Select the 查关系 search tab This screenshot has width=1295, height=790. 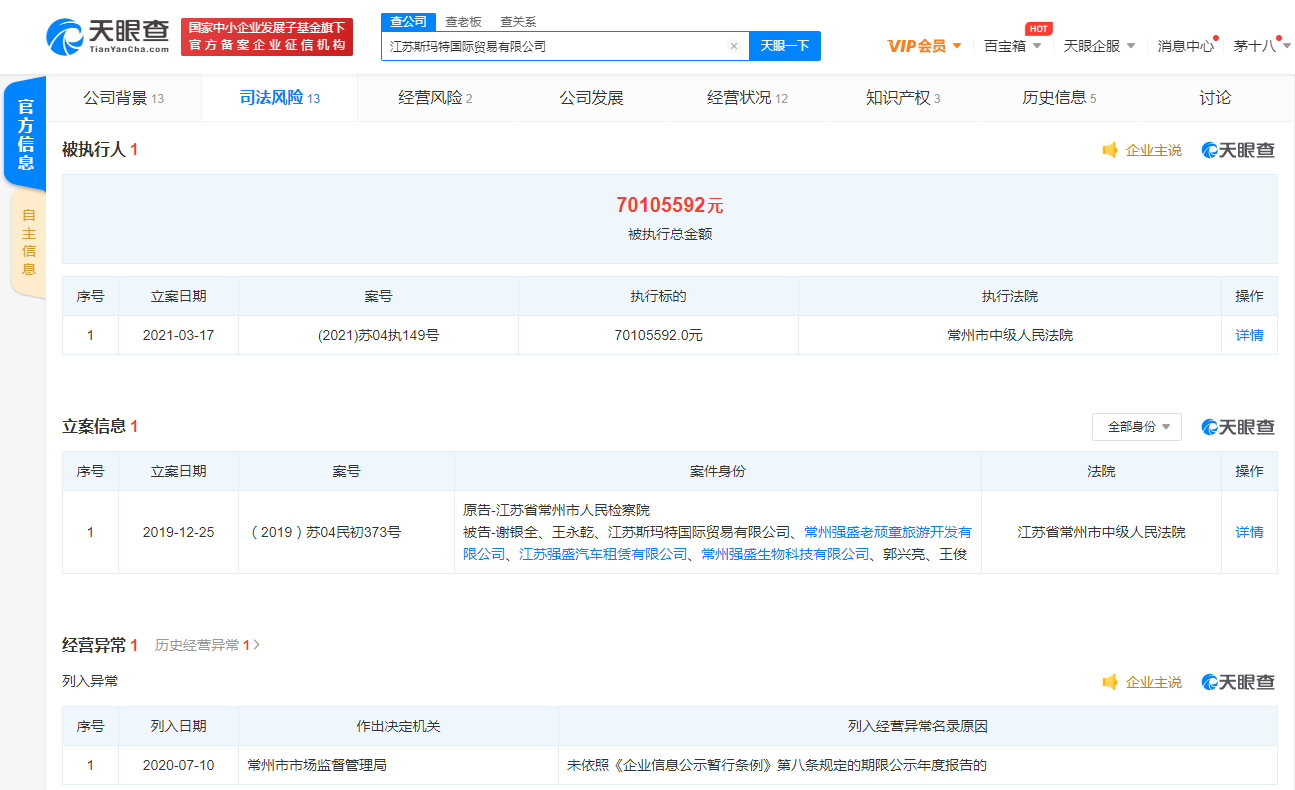pyautogui.click(x=518, y=22)
